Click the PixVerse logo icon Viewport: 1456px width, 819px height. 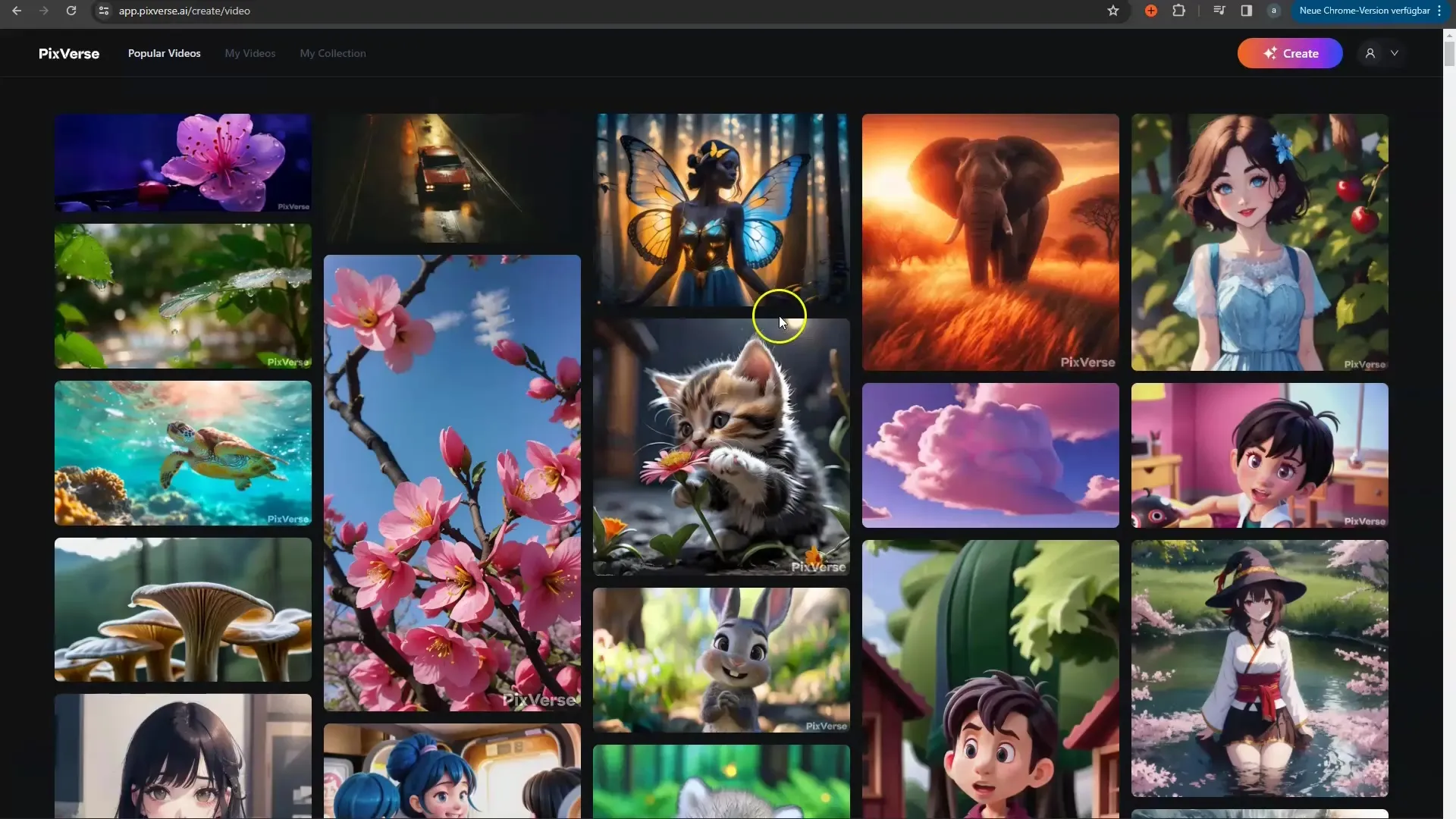[69, 53]
